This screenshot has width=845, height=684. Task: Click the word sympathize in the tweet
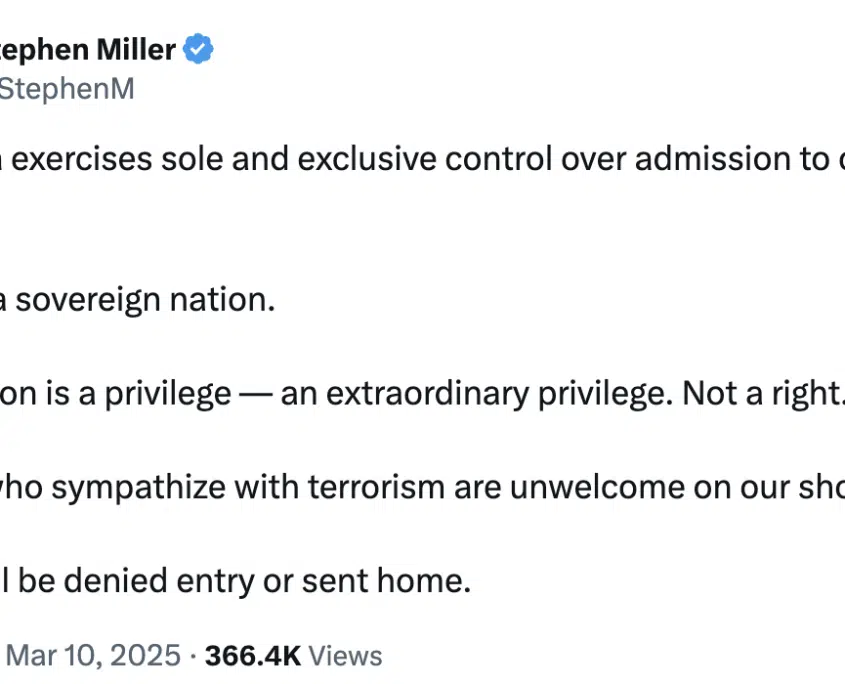tap(138, 488)
